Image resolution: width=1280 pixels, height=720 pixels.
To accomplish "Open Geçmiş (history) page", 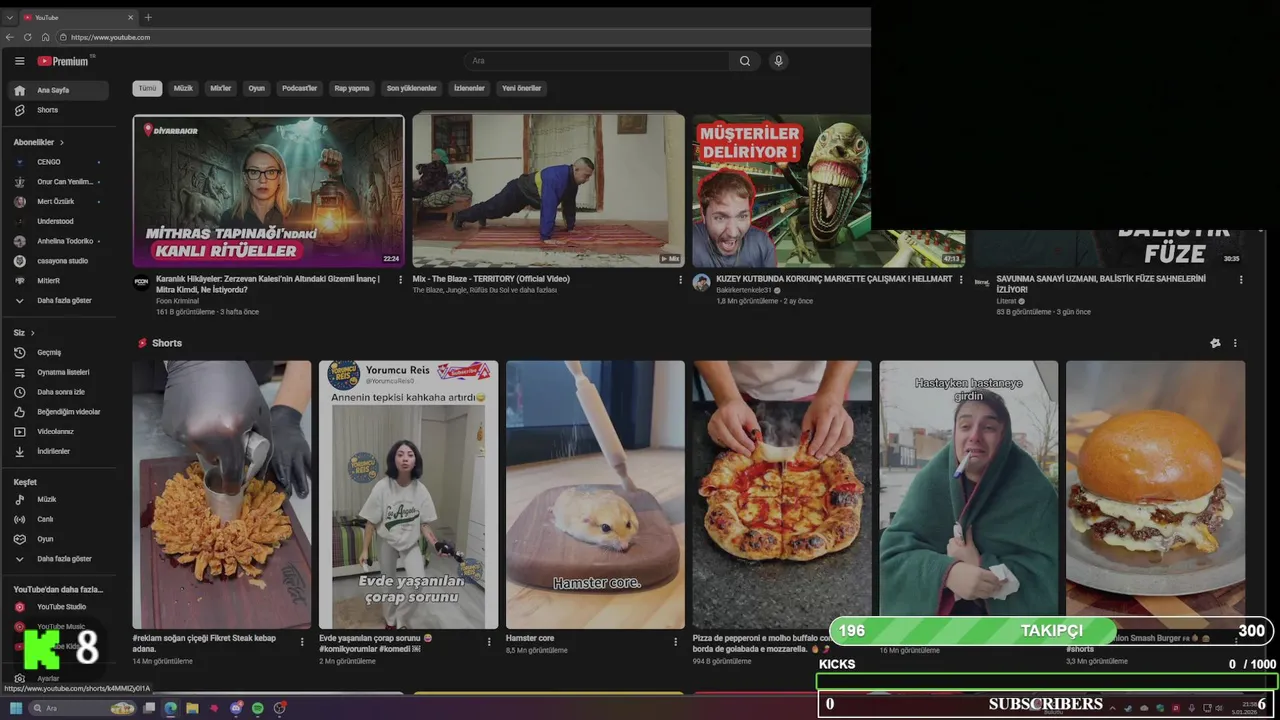I will (x=60, y=352).
